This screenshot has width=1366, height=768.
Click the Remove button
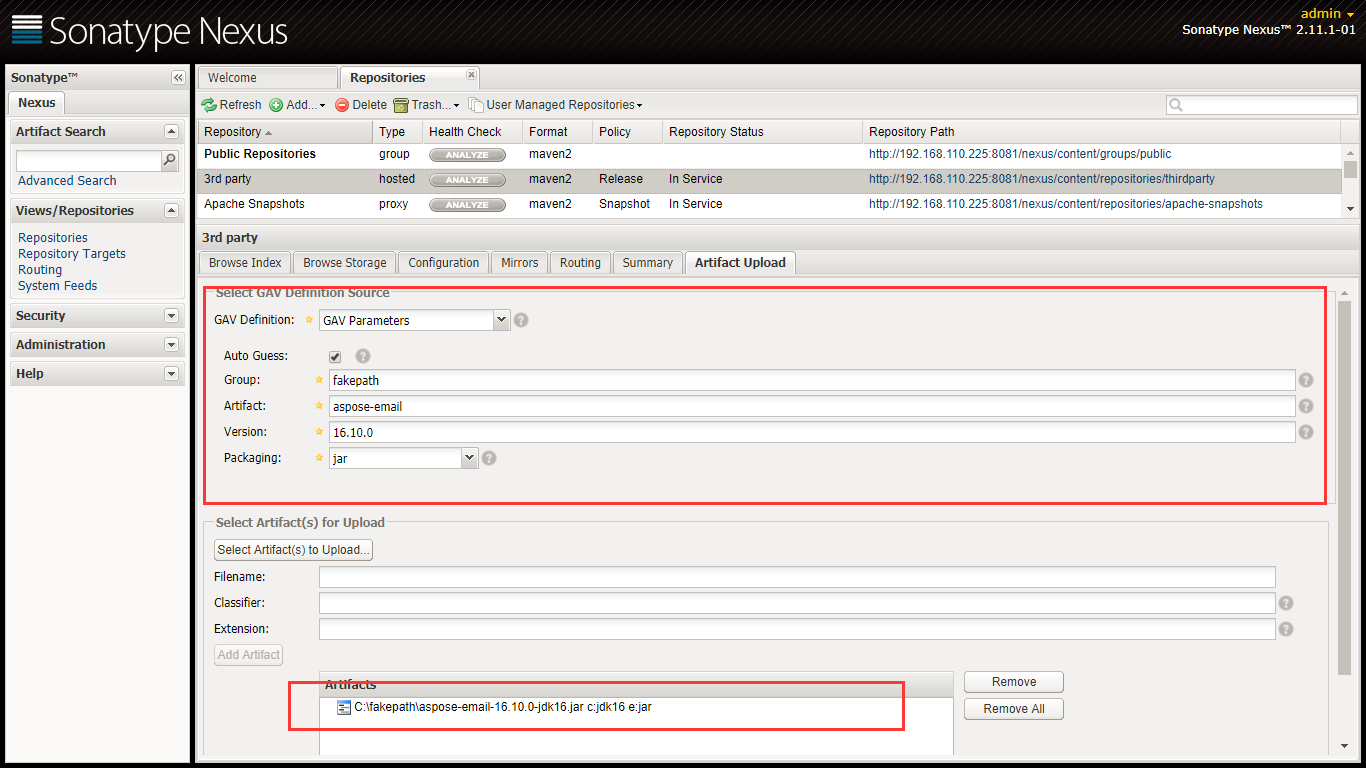tap(1014, 682)
